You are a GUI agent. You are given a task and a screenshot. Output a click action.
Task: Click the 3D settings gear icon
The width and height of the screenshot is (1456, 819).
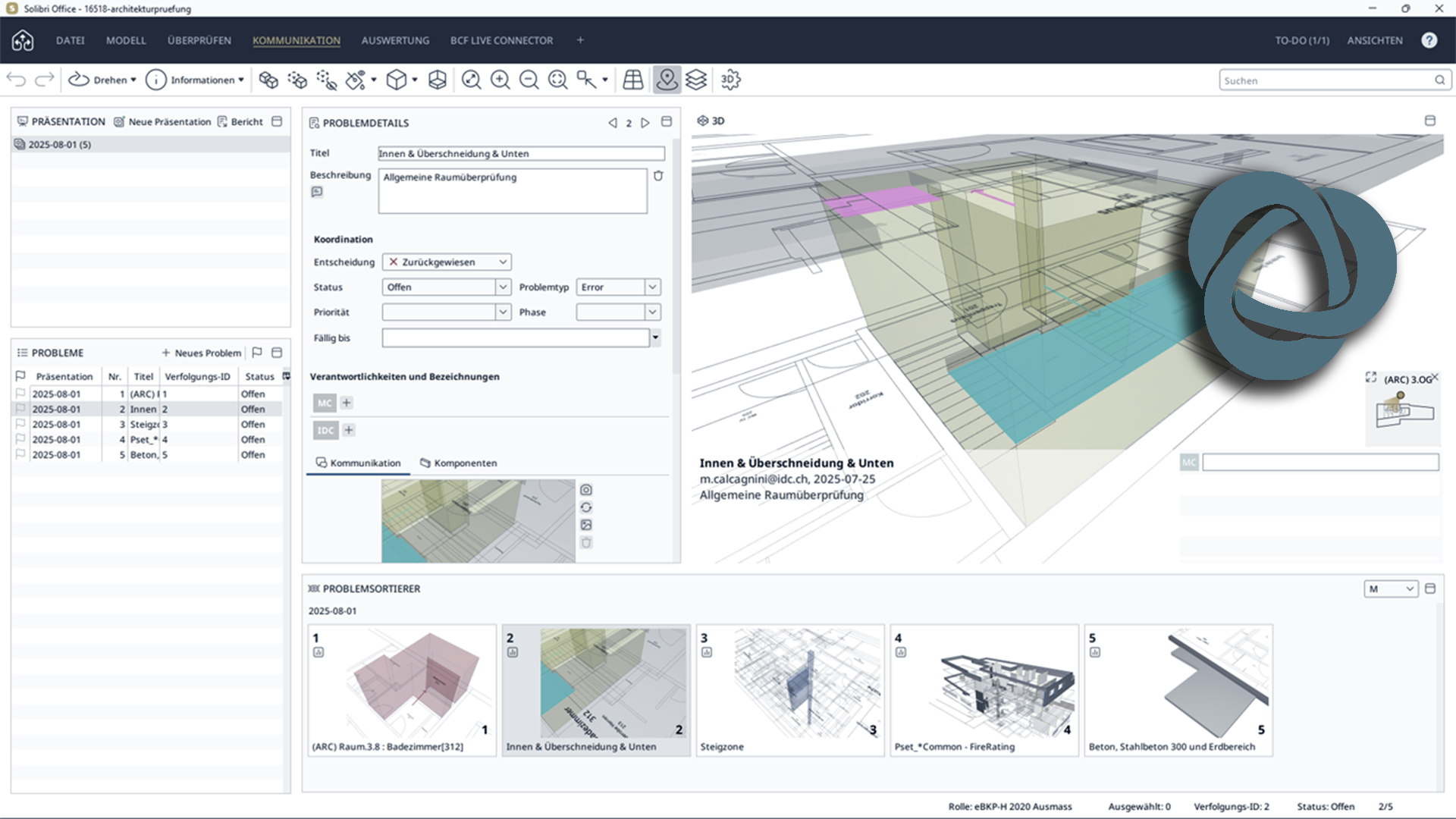730,80
